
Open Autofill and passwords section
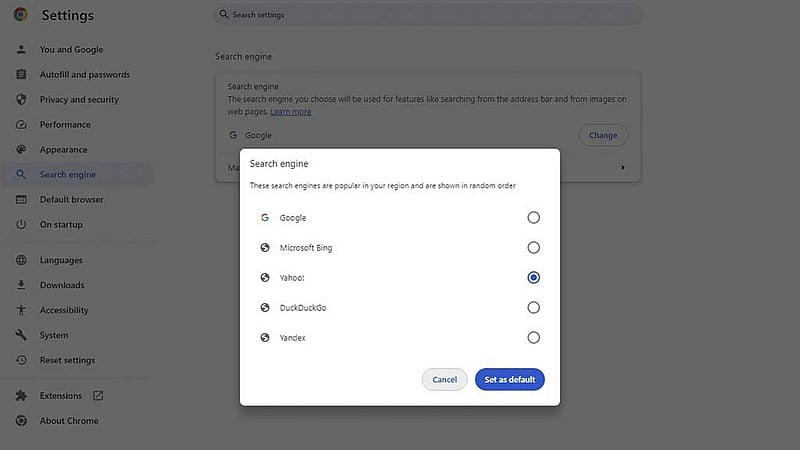pos(85,74)
